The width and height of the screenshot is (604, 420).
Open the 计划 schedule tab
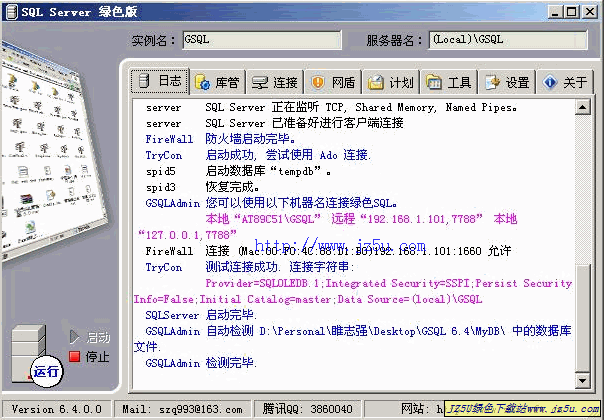(x=391, y=82)
